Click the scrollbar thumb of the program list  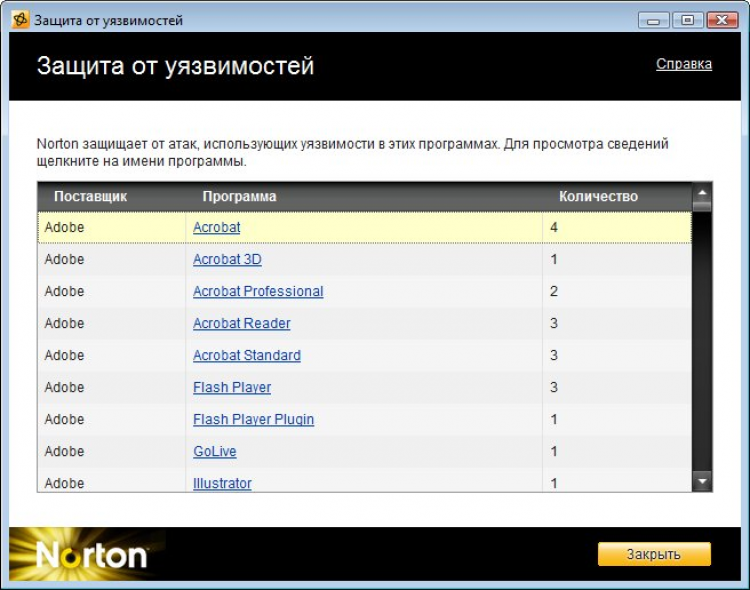click(x=702, y=206)
